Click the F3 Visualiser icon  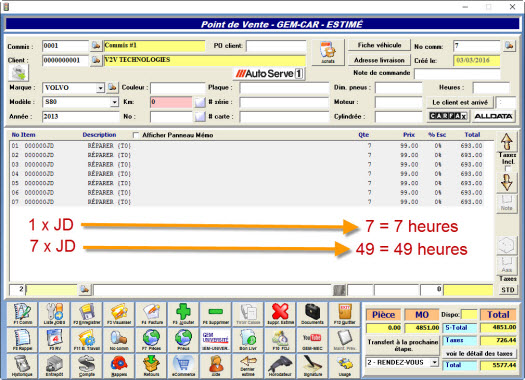[119, 314]
